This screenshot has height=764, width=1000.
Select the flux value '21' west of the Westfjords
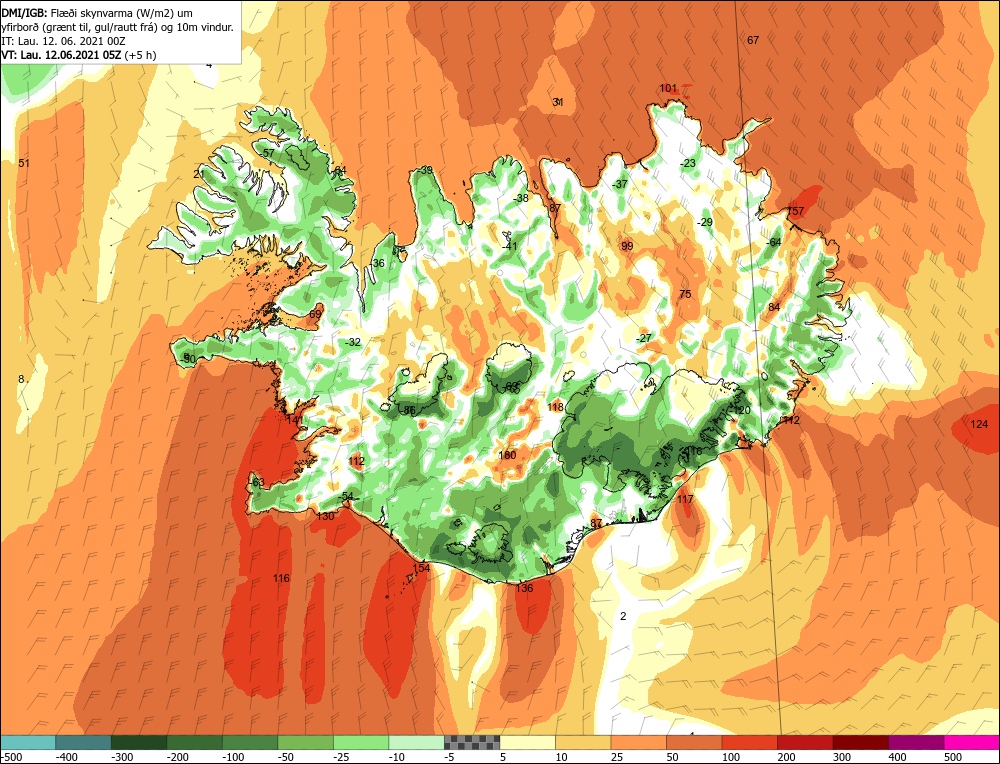click(x=199, y=174)
